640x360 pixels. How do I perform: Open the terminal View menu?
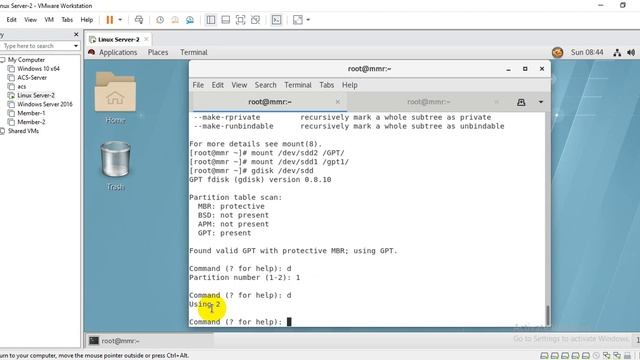[x=239, y=85]
